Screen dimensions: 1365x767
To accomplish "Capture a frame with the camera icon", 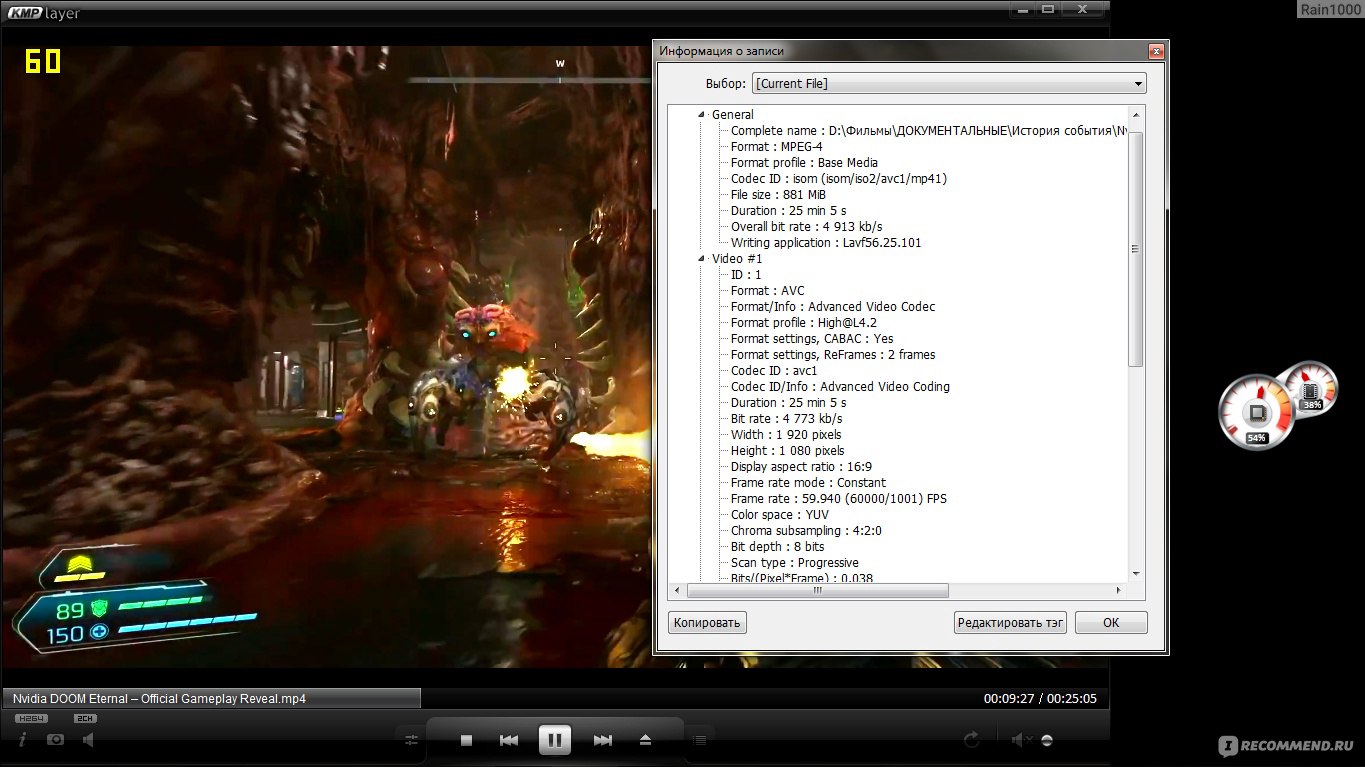I will (x=55, y=739).
